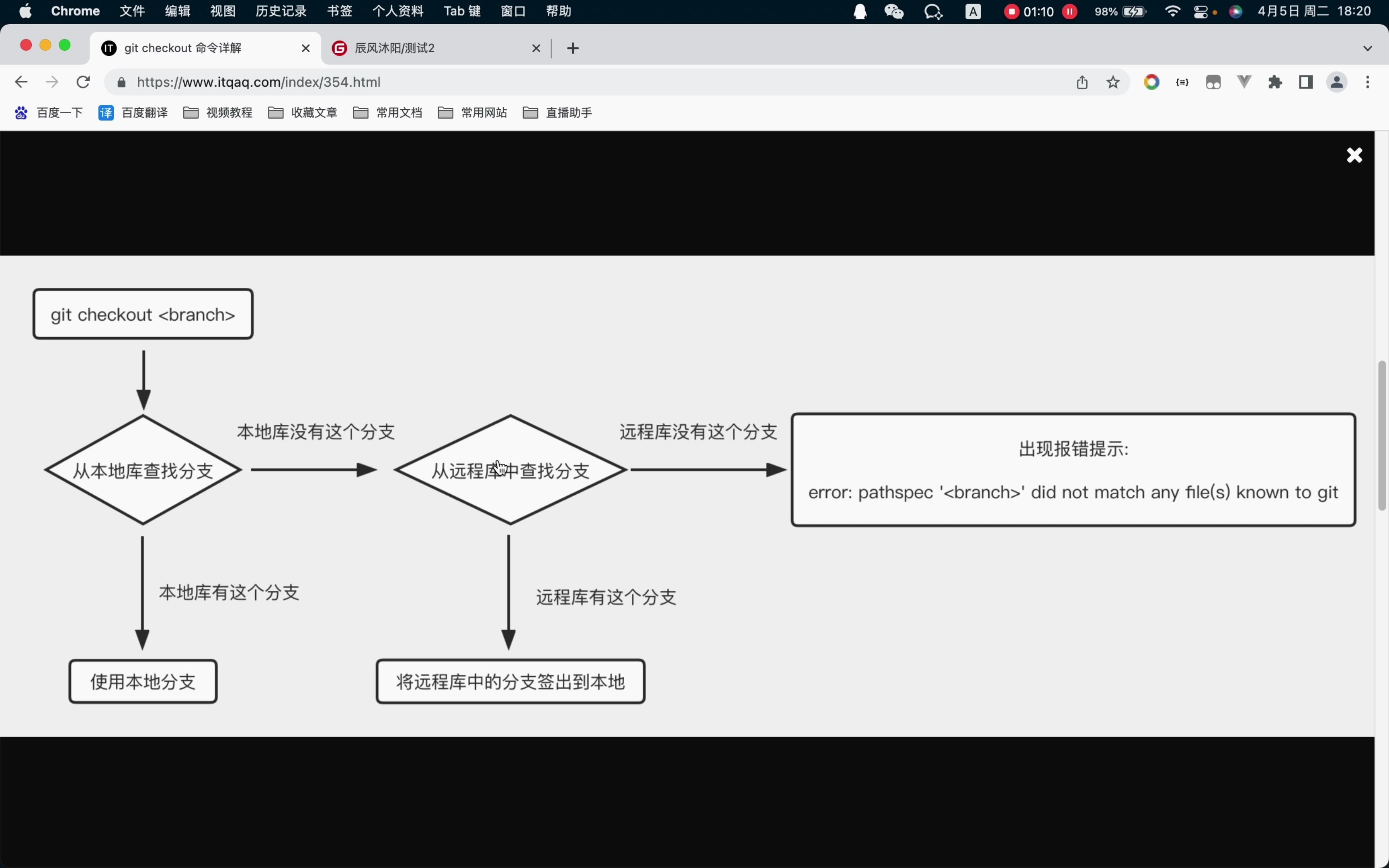Viewport: 1389px width, 868px height.
Task: Open the 个人资料 menu
Action: (x=398, y=12)
